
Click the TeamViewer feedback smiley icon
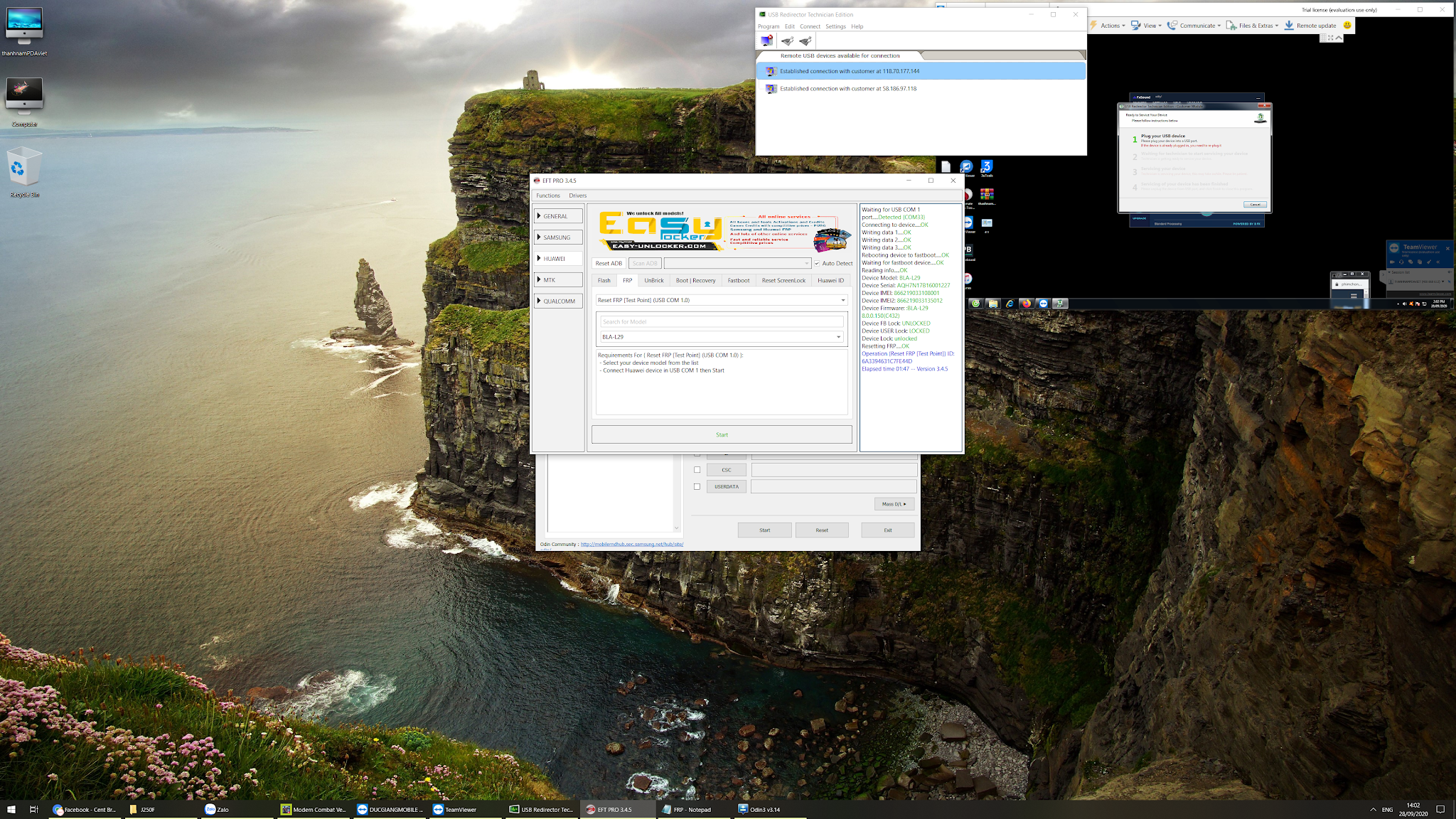(x=1347, y=26)
